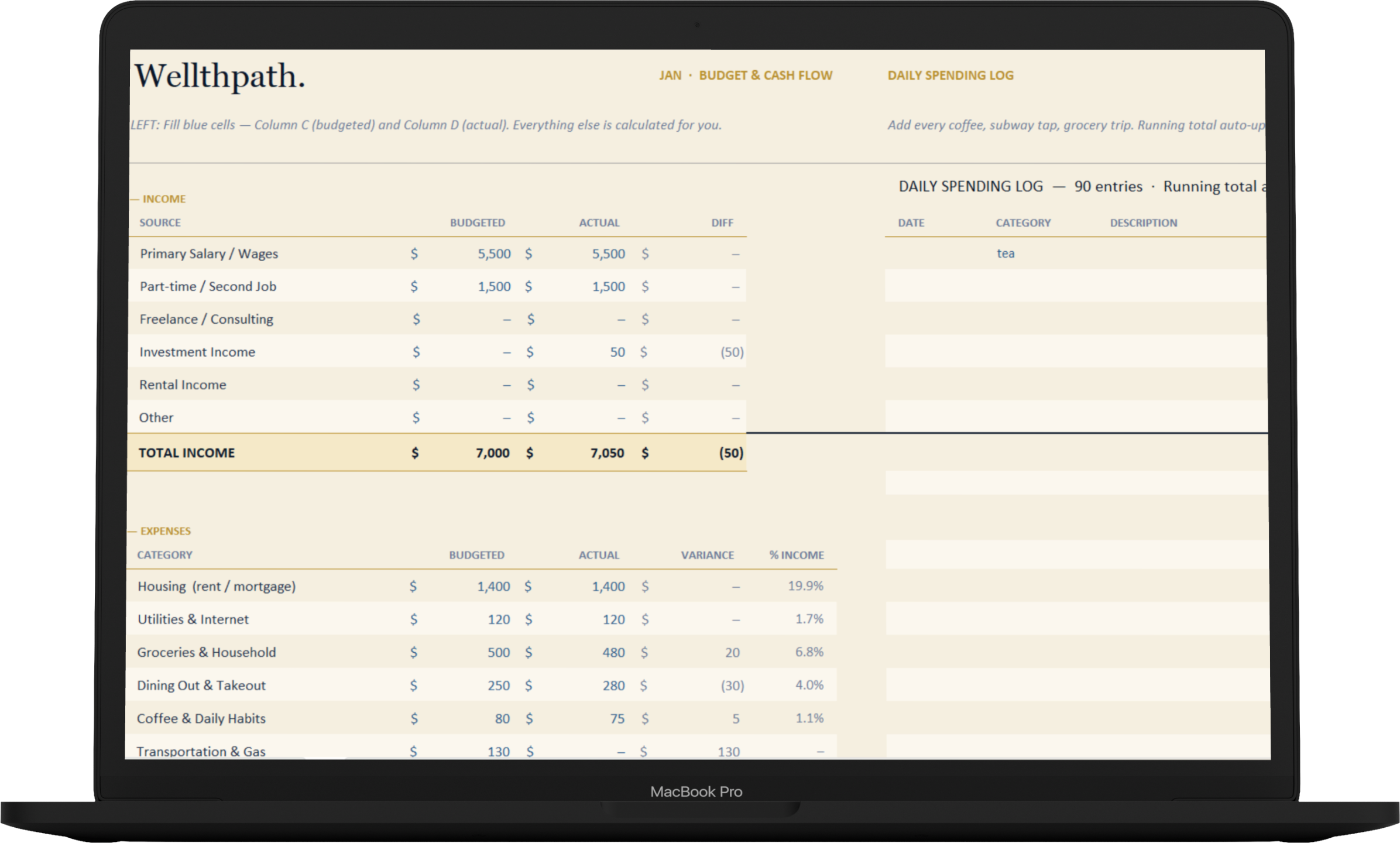Click the total income diff (50)

[731, 453]
